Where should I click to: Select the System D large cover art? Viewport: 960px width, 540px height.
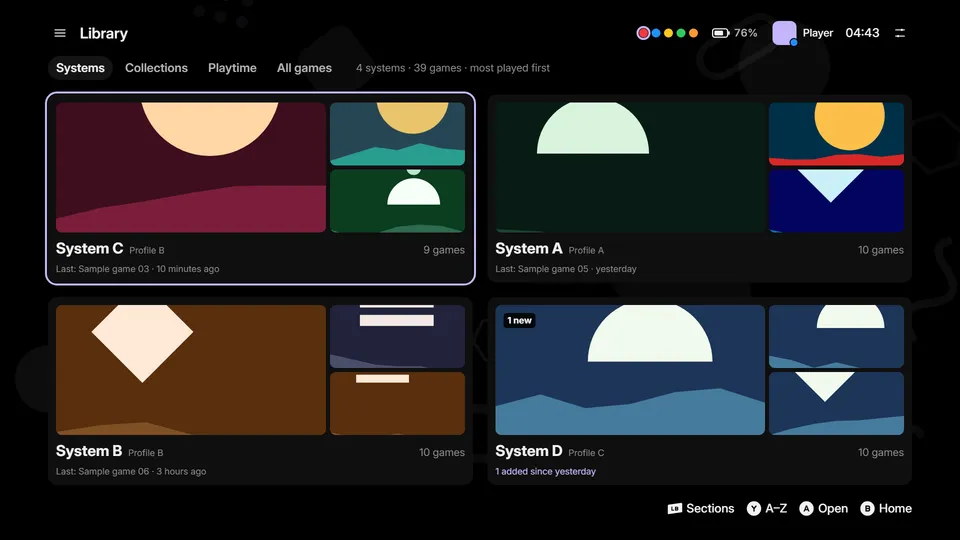[630, 370]
